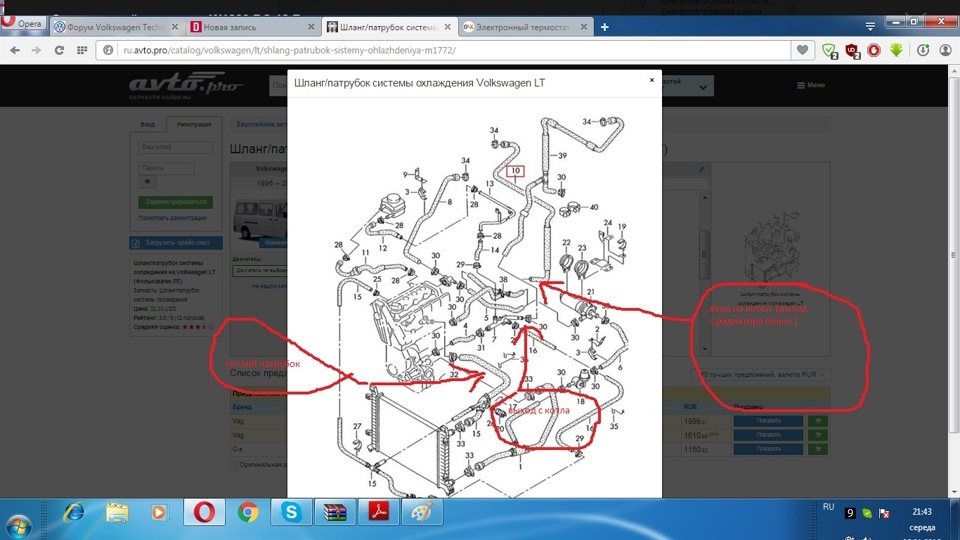Add 1610 price offer to cart
Image resolution: width=960 pixels, height=540 pixels.
click(817, 435)
